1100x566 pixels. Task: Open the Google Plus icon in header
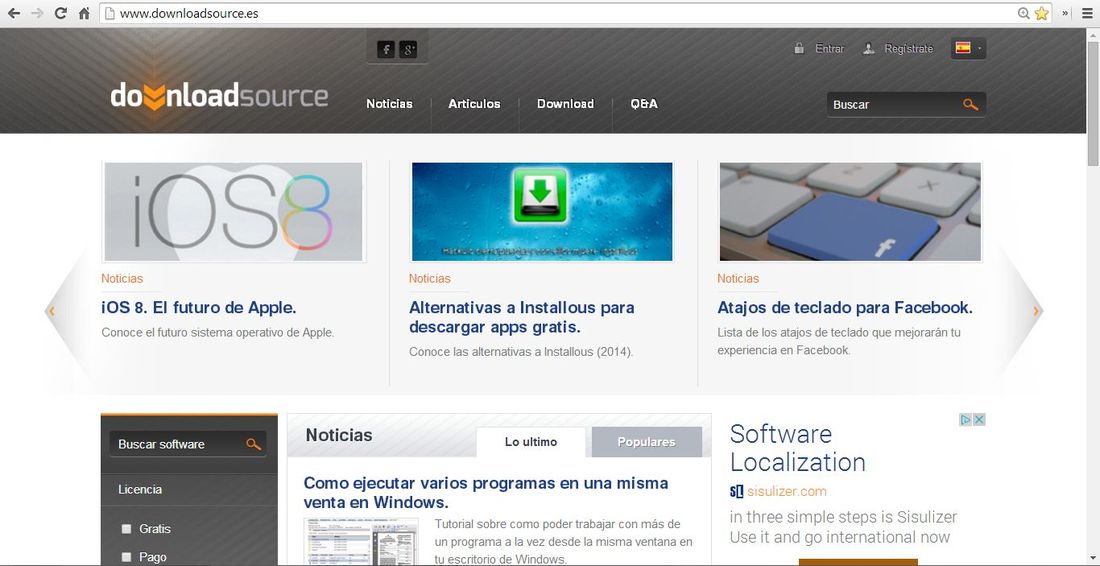408,49
